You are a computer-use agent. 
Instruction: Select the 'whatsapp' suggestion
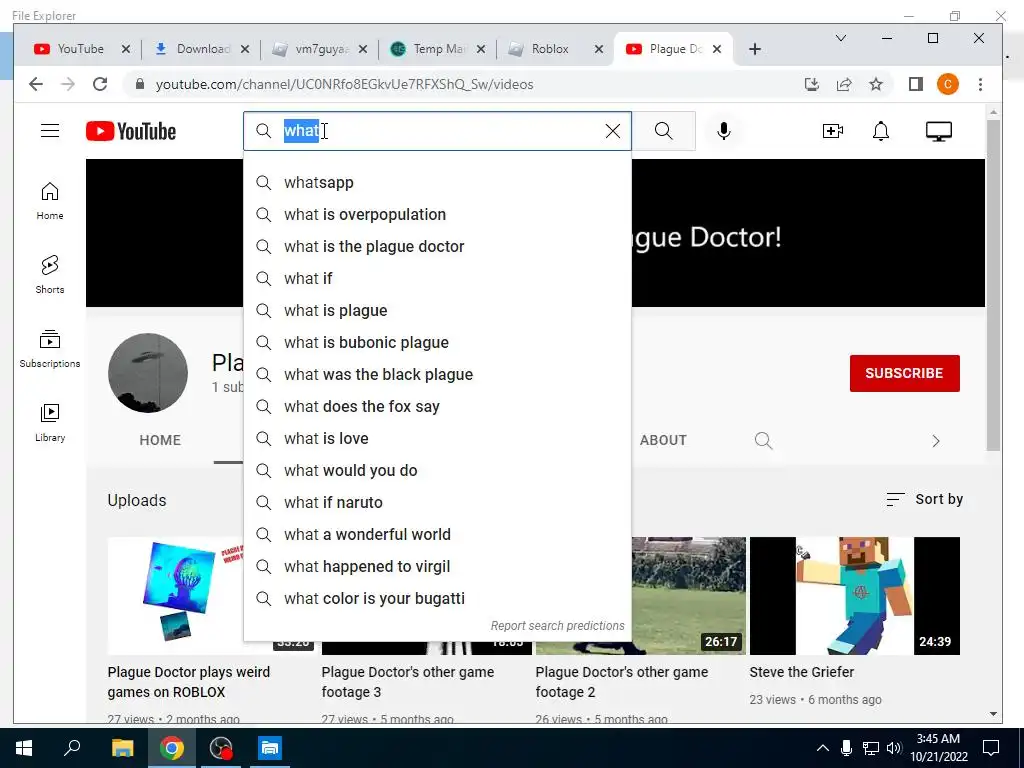pos(437,182)
